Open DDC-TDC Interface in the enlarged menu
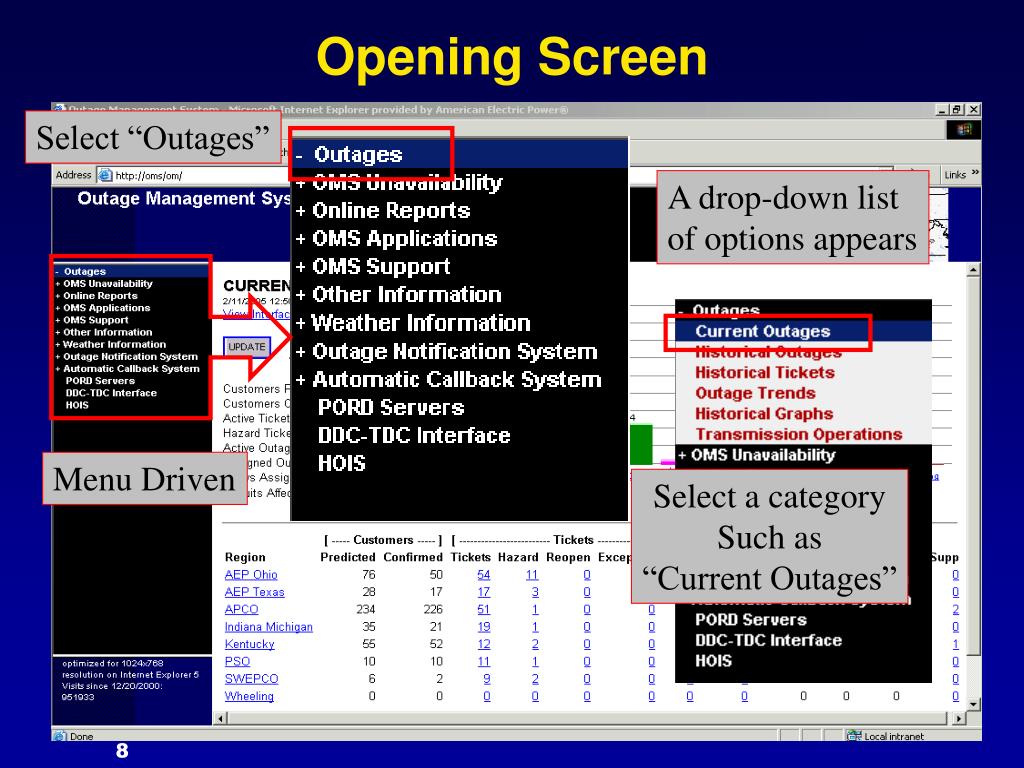The image size is (1024, 768). (414, 436)
